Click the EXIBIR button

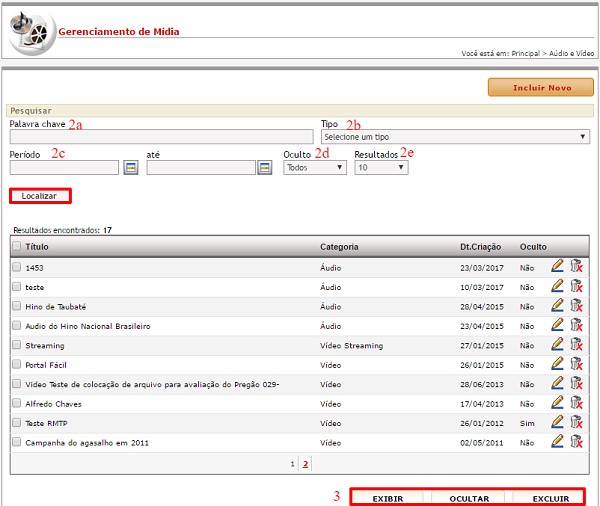tap(388, 499)
